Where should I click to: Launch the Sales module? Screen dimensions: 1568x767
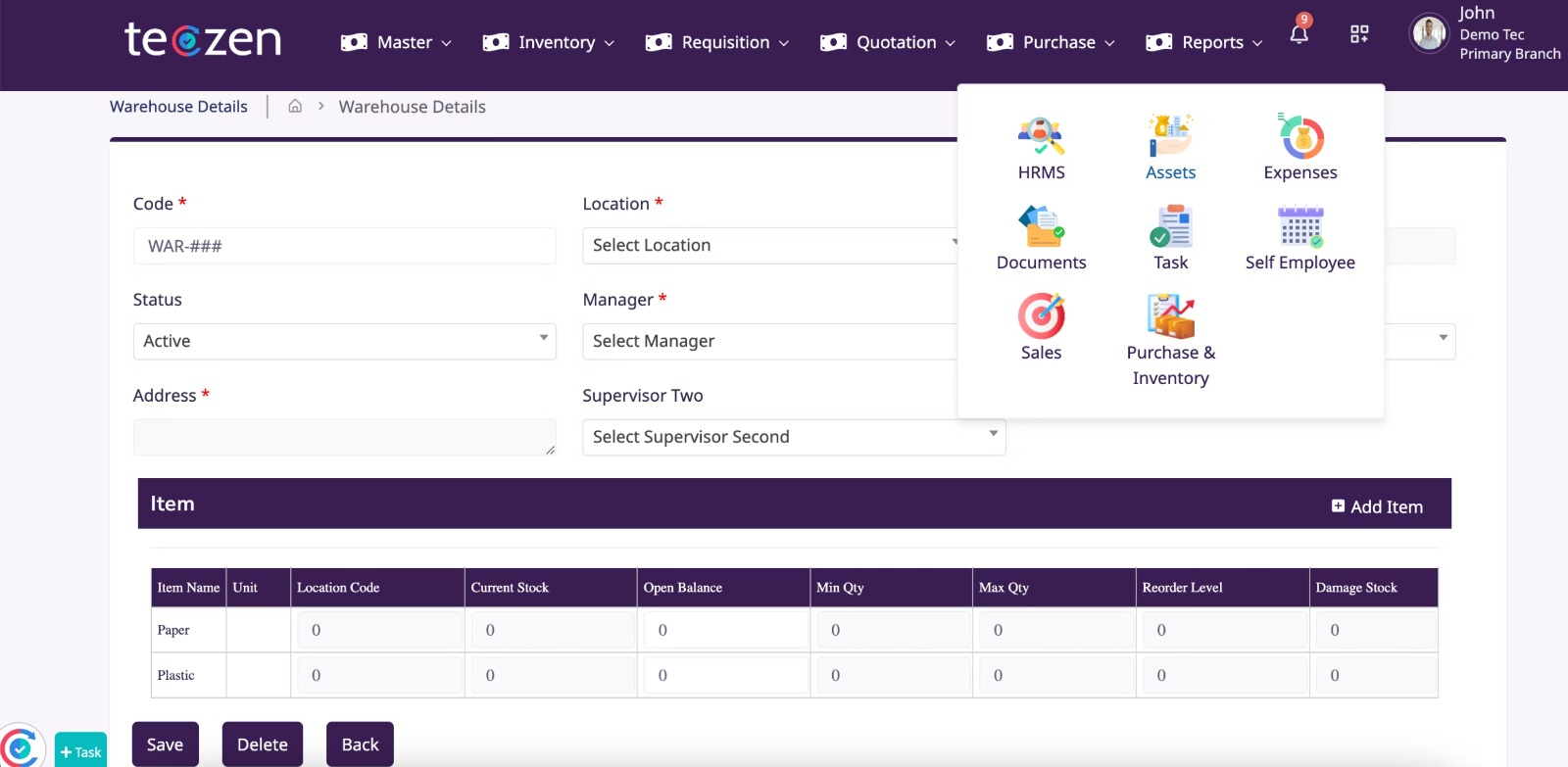1041,318
